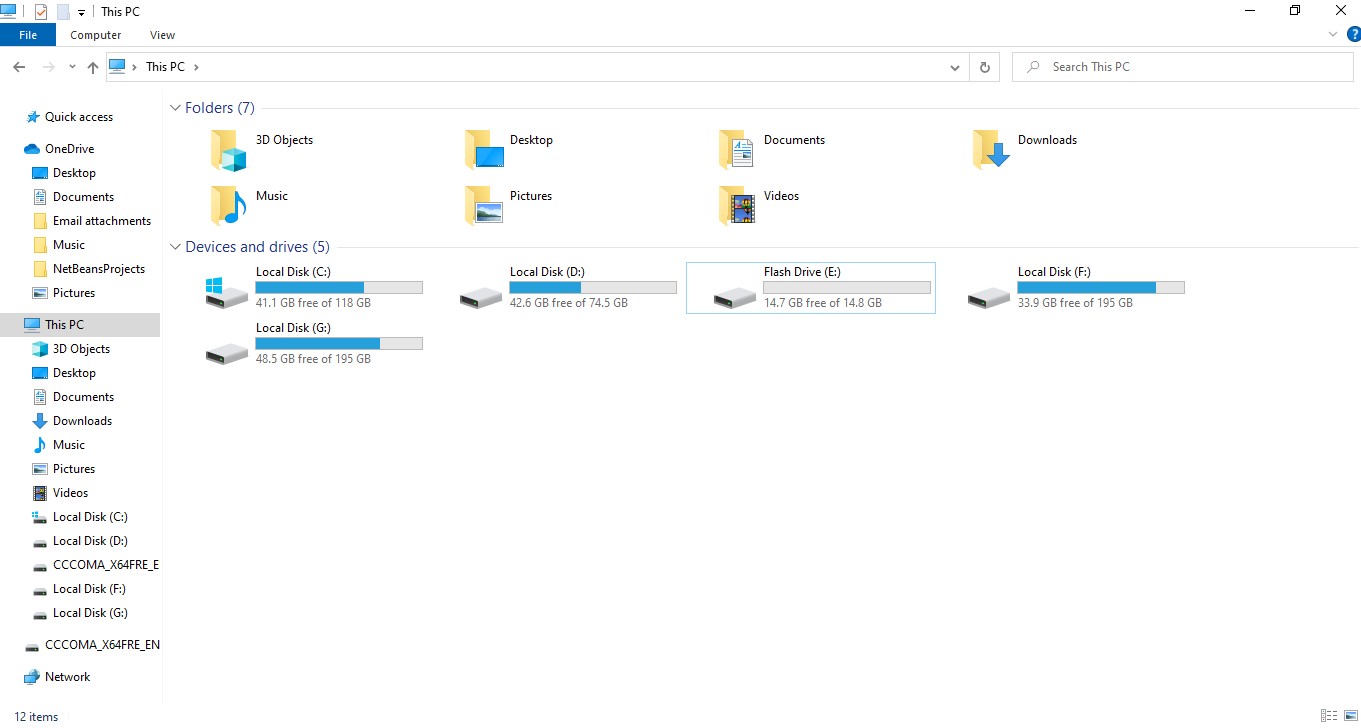Switch to the View tab
This screenshot has height=728, width=1361.
[162, 34]
